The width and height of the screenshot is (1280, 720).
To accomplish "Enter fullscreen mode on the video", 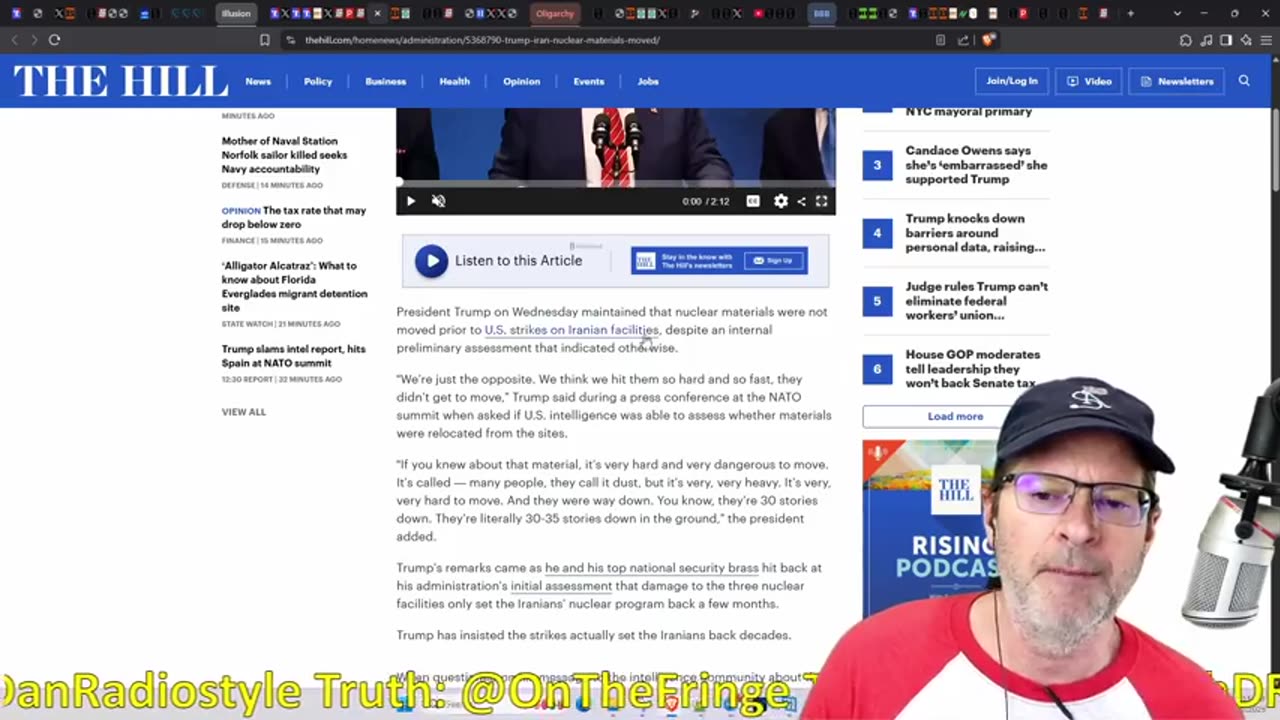I will [x=821, y=201].
